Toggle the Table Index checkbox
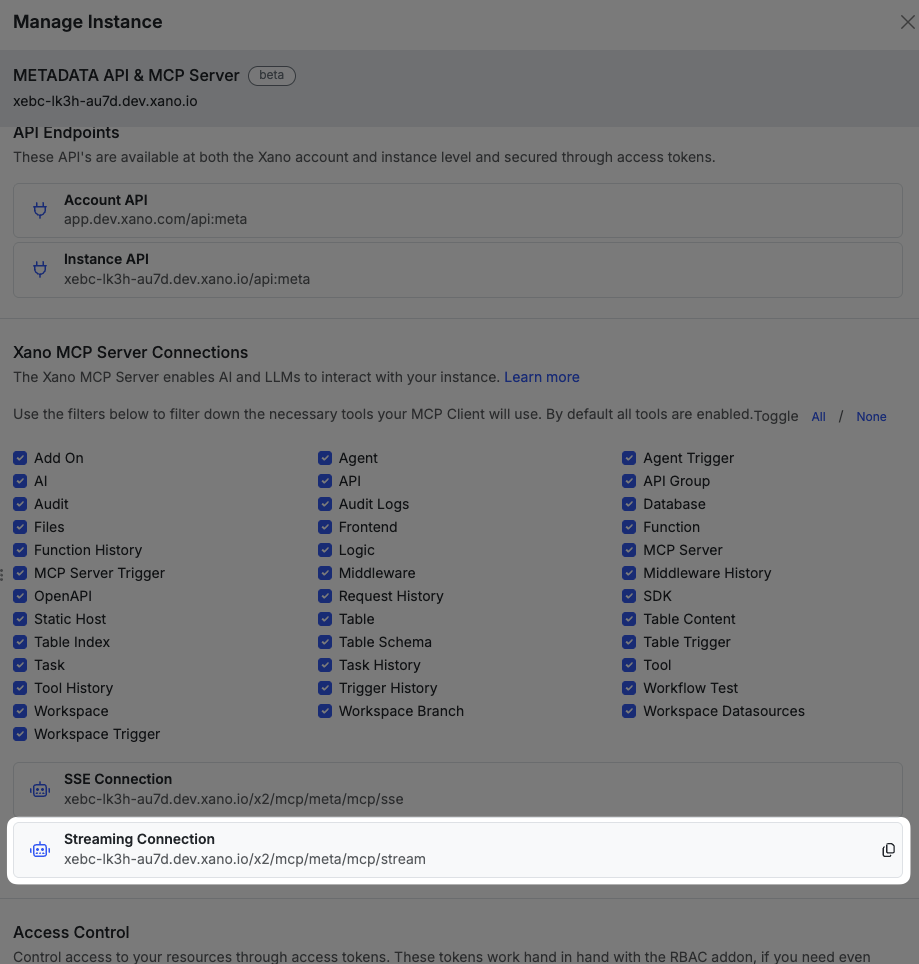Image resolution: width=919 pixels, height=964 pixels. pyautogui.click(x=20, y=642)
